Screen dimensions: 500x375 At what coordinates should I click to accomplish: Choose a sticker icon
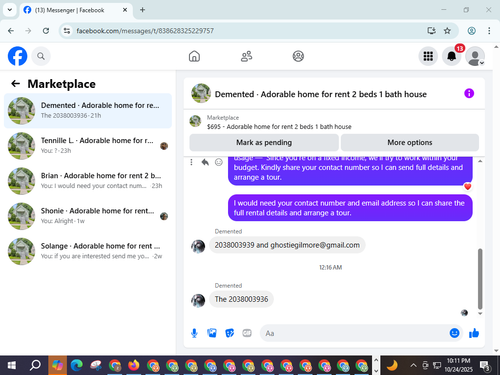(230, 333)
